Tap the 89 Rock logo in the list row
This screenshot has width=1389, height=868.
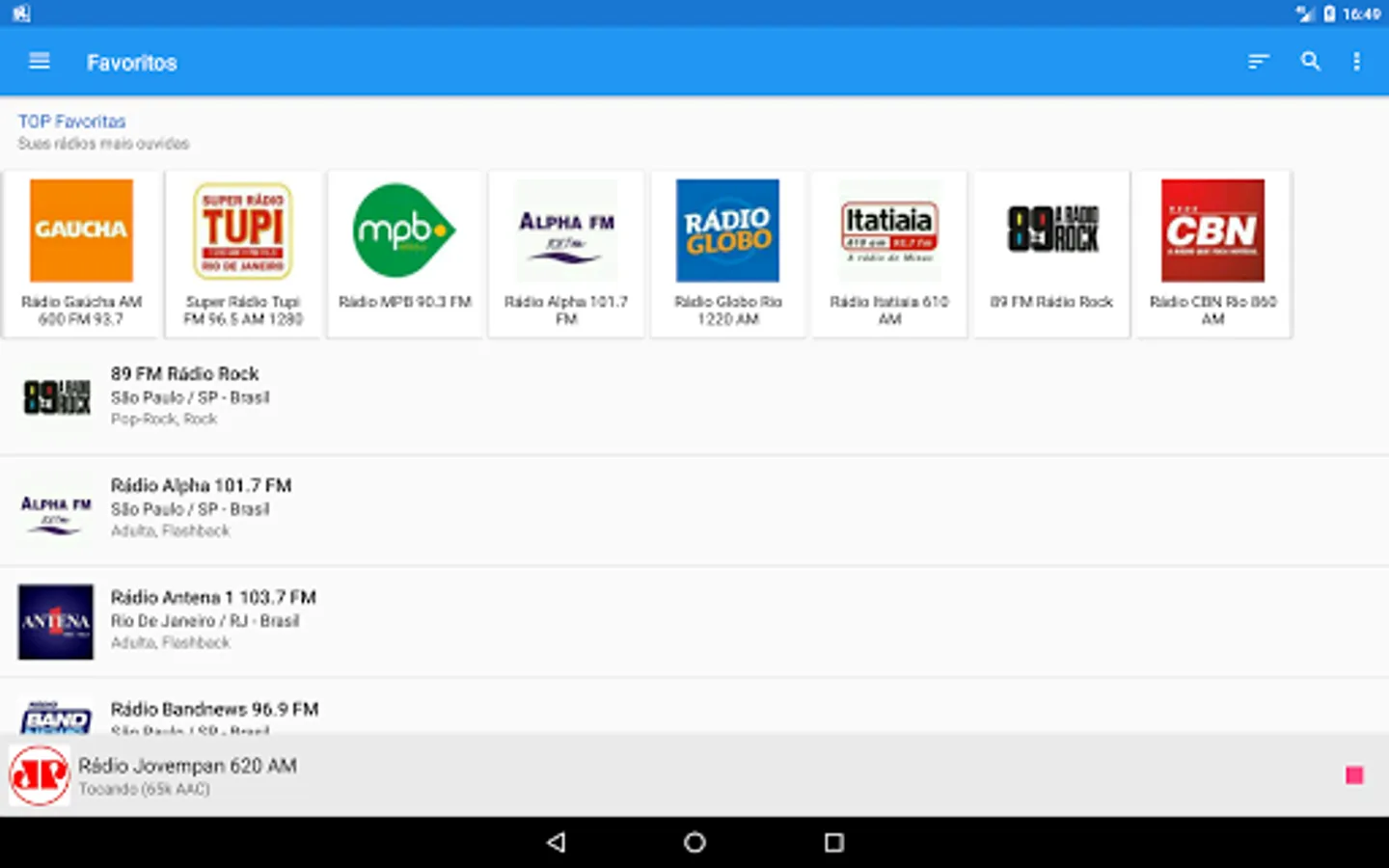click(x=56, y=397)
